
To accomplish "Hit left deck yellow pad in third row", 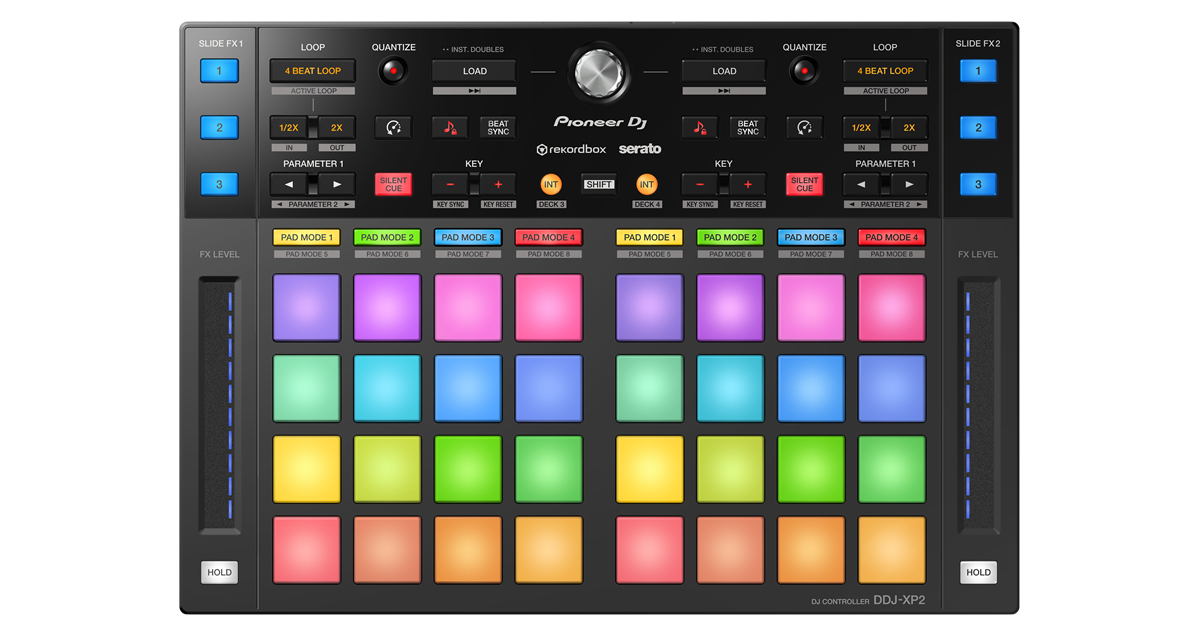I will pos(306,469).
